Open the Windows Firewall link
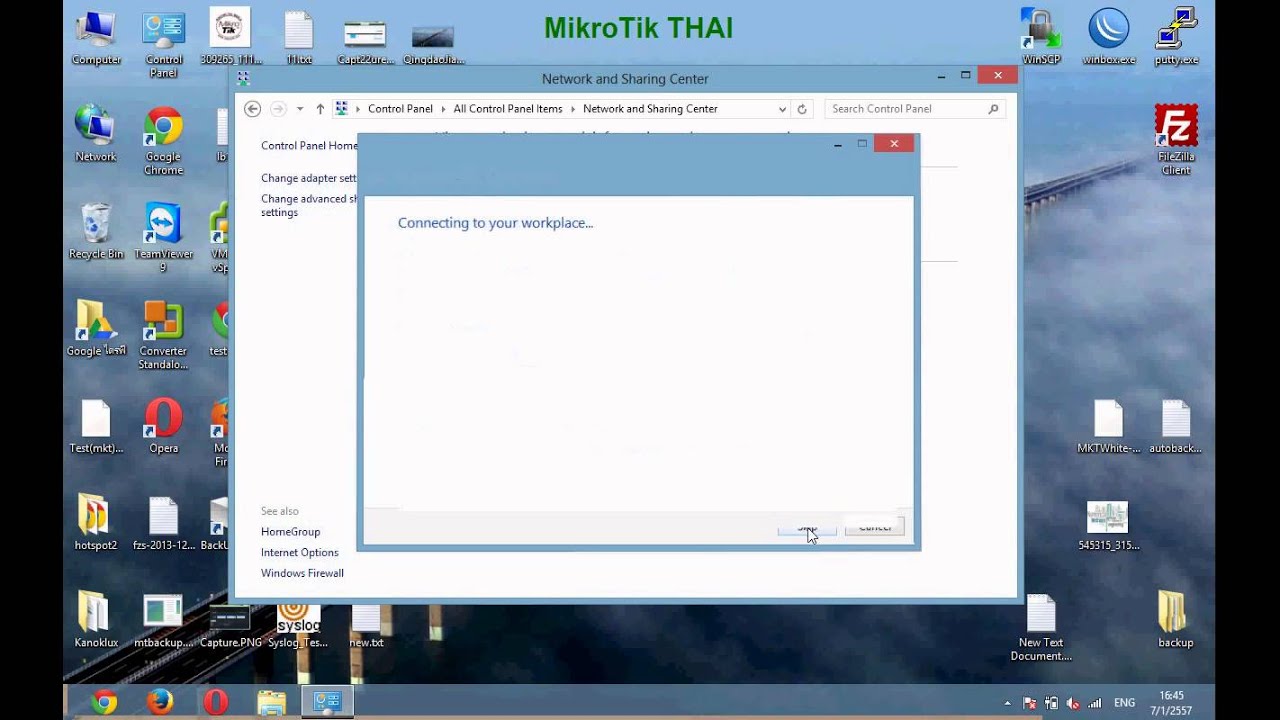1280x720 pixels. 302,573
